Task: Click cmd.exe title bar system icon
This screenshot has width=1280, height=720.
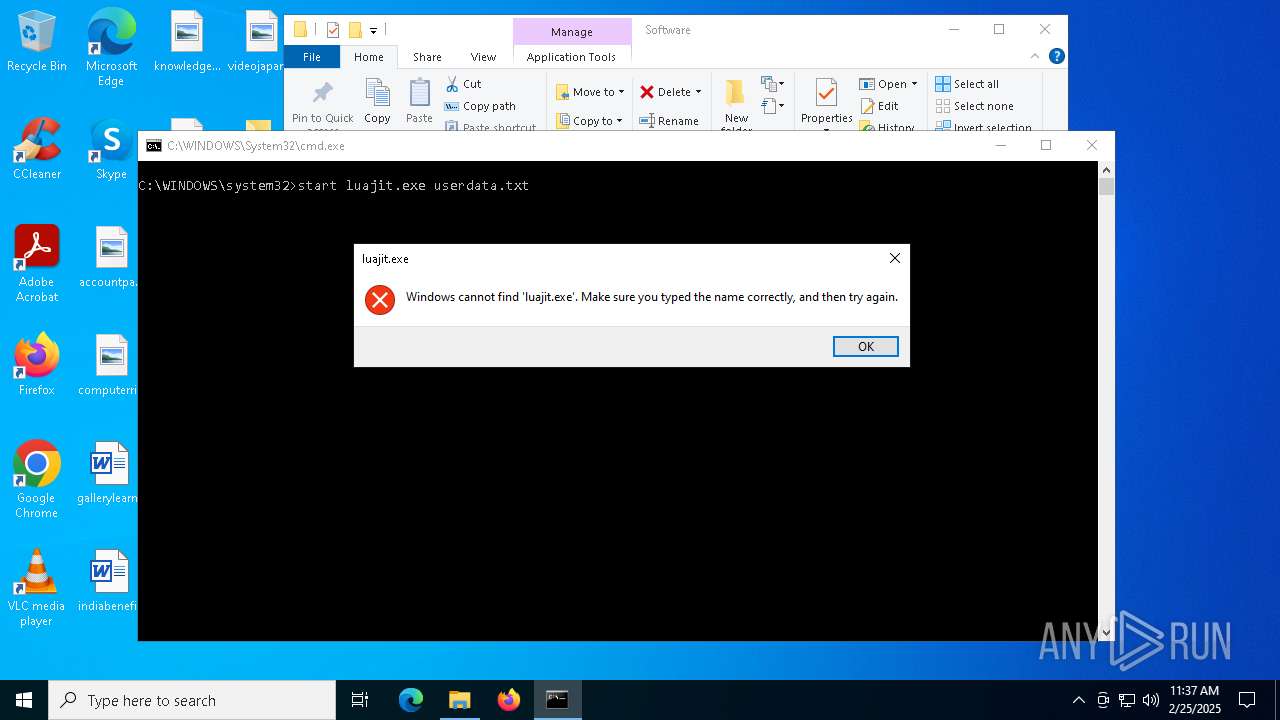Action: pyautogui.click(x=153, y=146)
